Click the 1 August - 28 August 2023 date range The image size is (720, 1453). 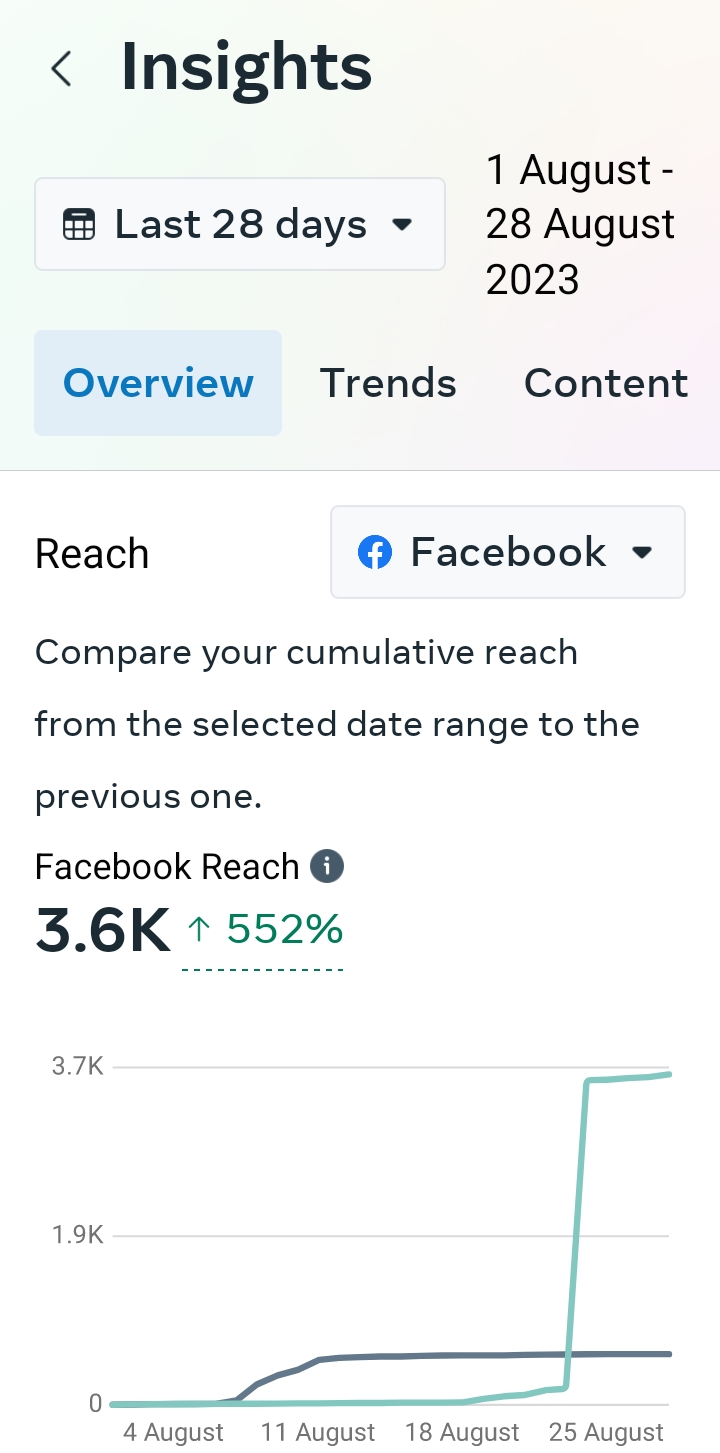click(x=580, y=225)
